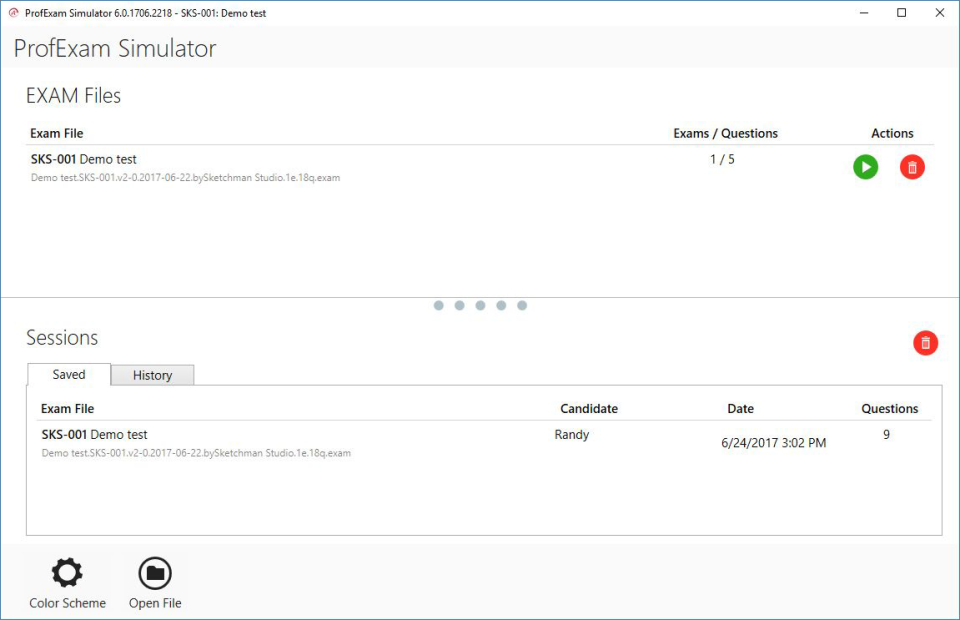Click the Open File label
Image resolution: width=960 pixels, height=620 pixels.
(x=155, y=603)
